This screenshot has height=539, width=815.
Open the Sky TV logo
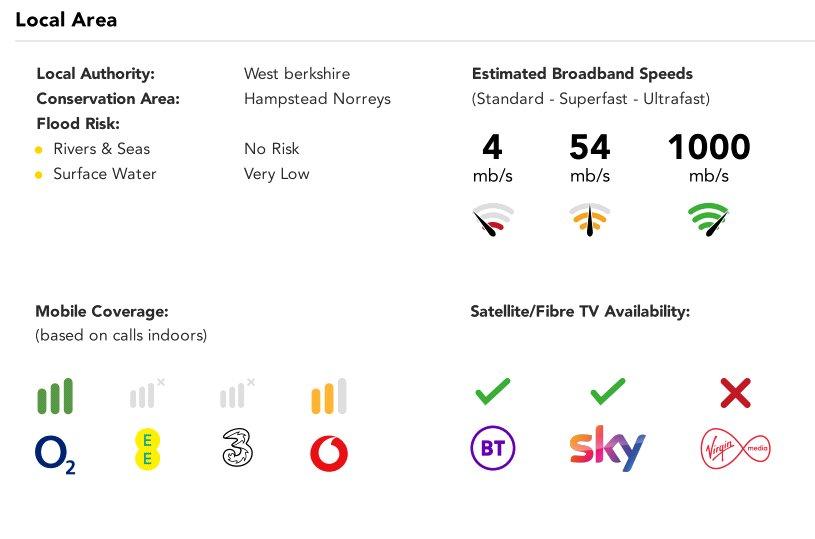[x=607, y=448]
